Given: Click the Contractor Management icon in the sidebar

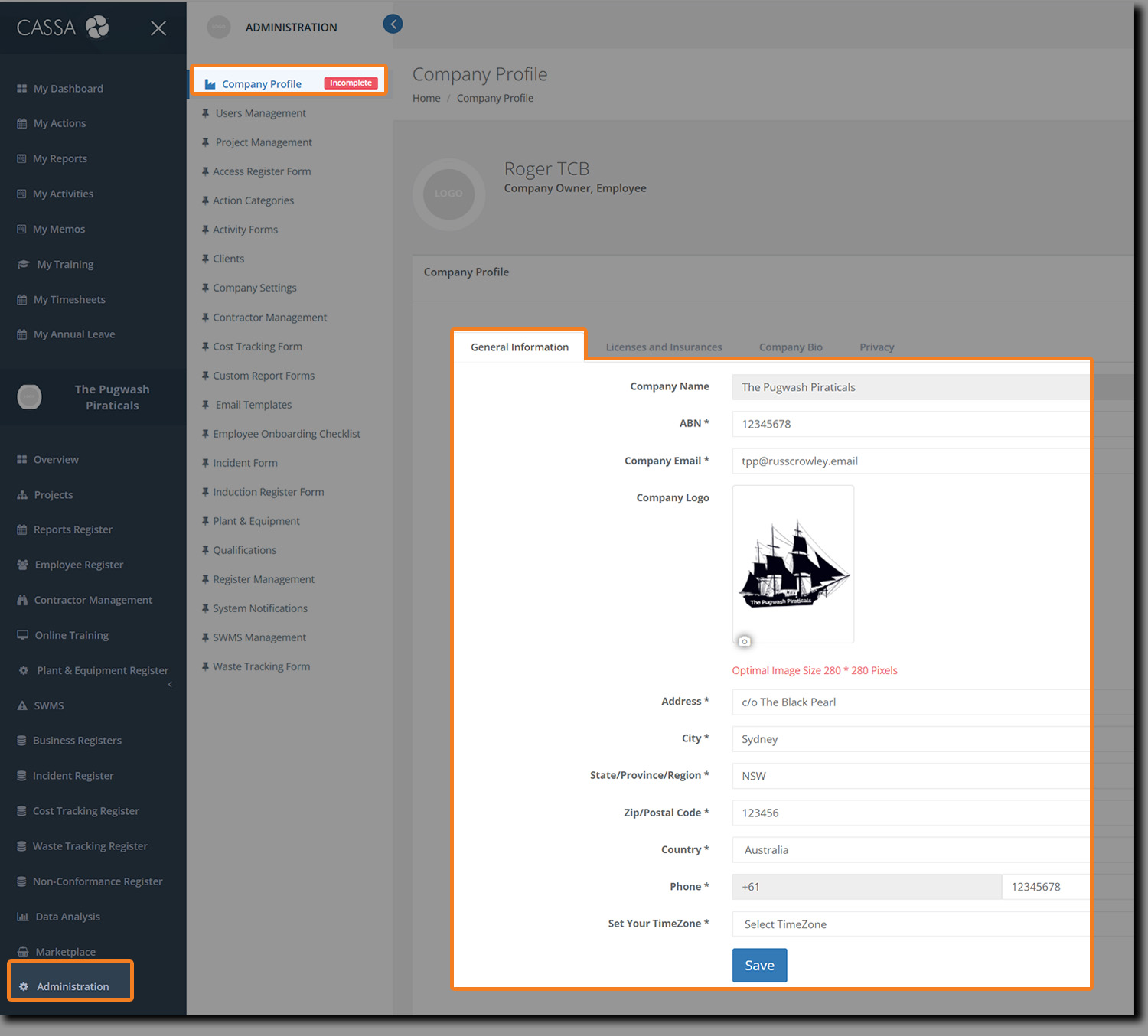Looking at the screenshot, I should [x=22, y=601].
